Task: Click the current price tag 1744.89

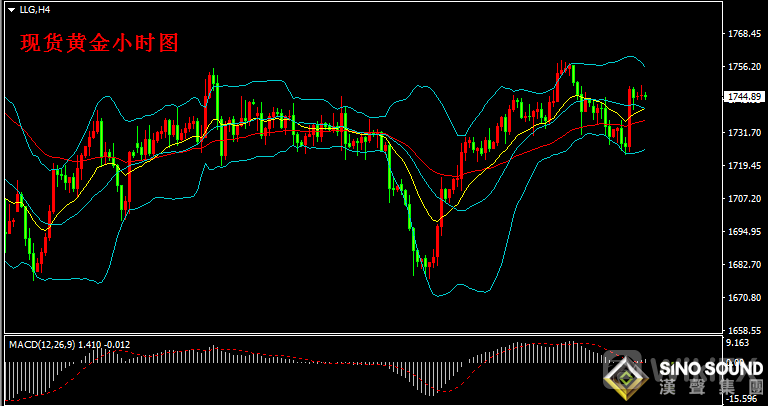Action: (x=744, y=97)
